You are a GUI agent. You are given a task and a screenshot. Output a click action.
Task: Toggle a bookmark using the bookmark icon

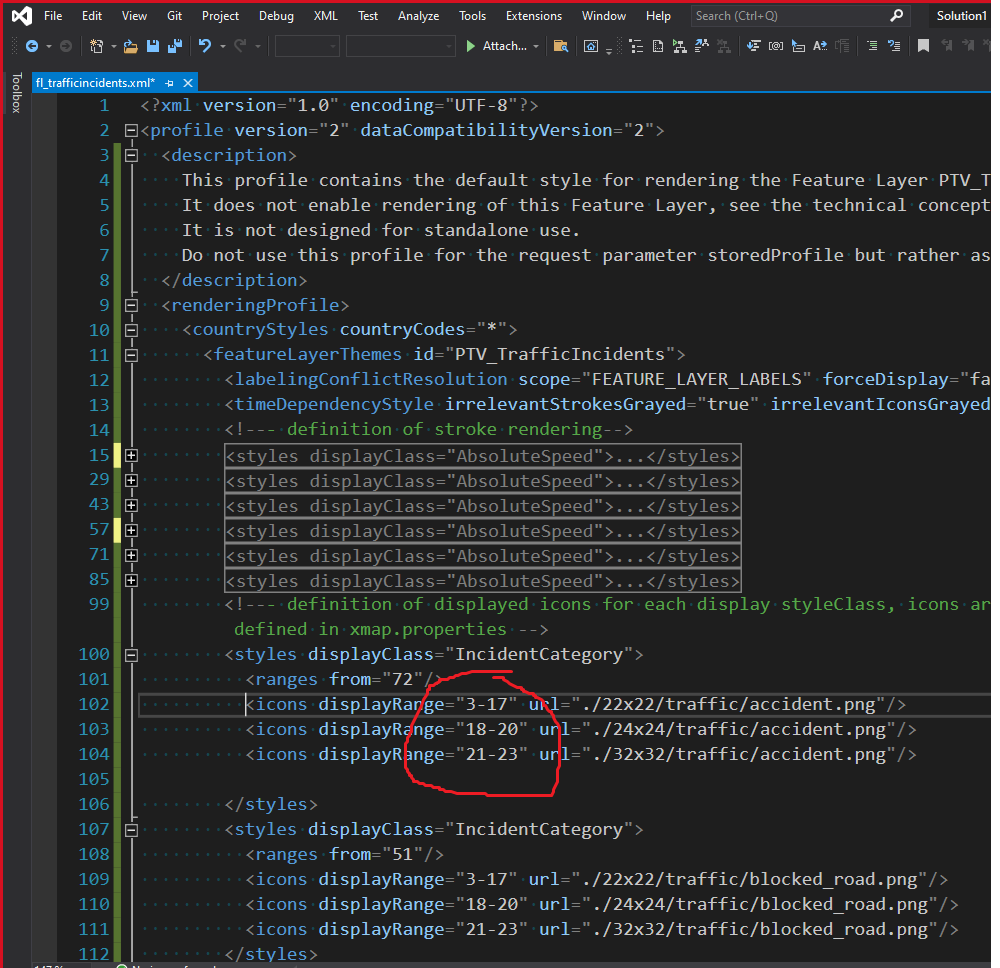pyautogui.click(x=923, y=46)
